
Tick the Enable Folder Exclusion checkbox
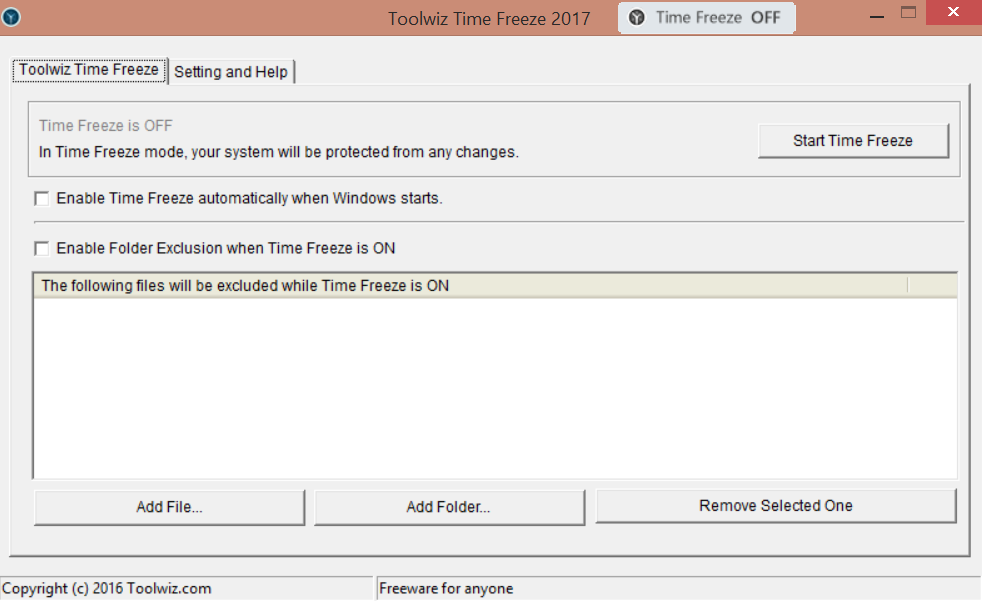point(42,249)
